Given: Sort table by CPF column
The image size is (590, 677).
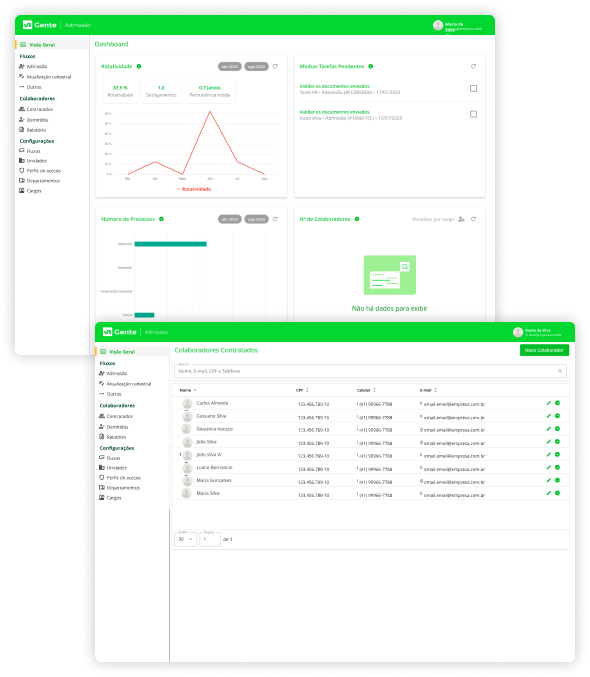Looking at the screenshot, I should [x=302, y=390].
